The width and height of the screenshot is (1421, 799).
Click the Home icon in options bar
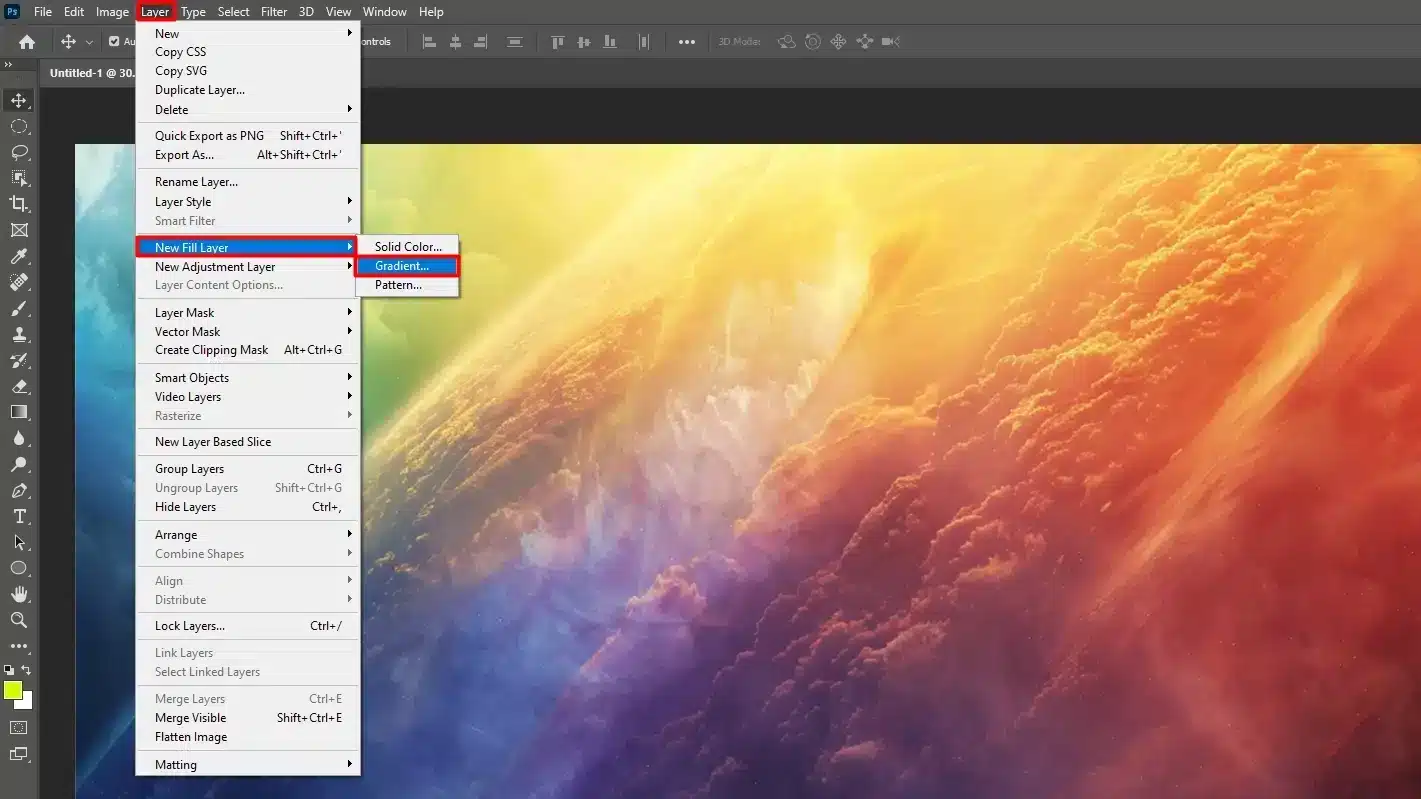click(x=27, y=42)
